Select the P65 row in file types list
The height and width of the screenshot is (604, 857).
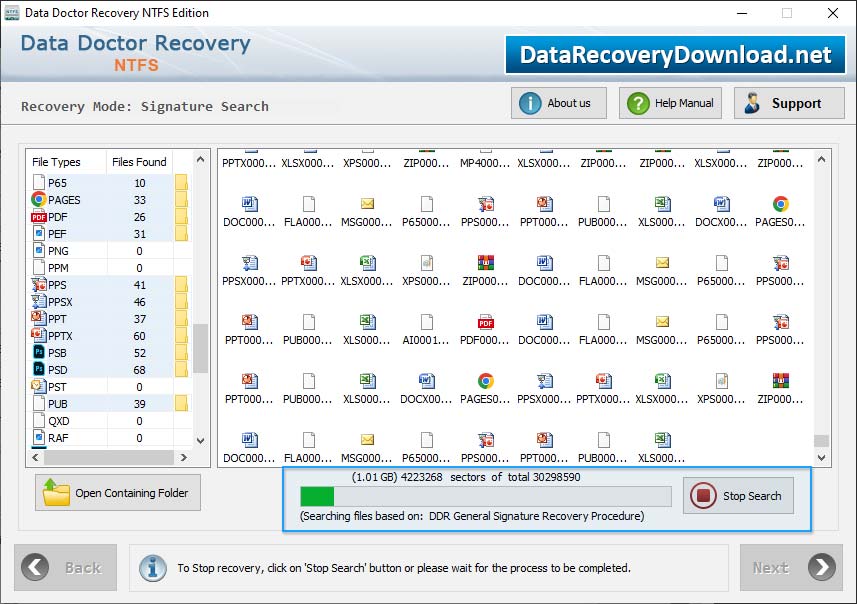(109, 183)
